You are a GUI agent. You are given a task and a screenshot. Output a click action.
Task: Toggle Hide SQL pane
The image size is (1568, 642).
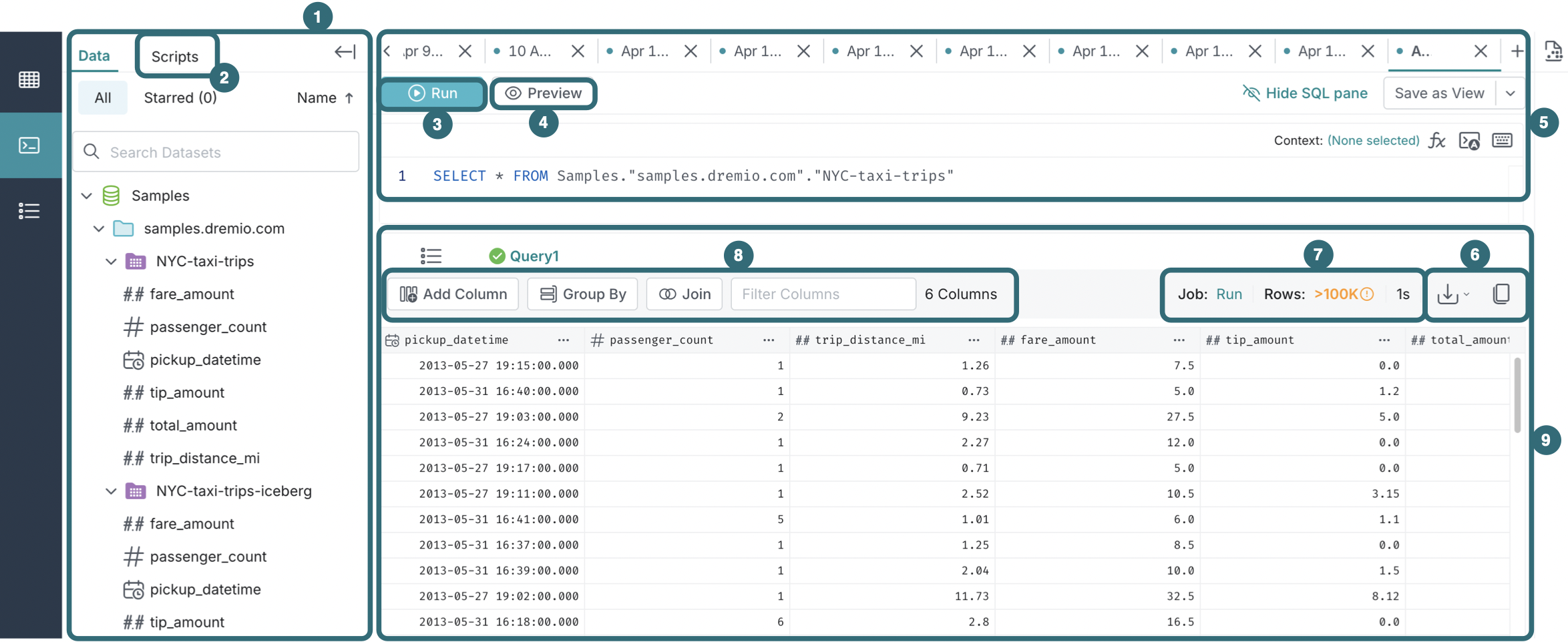[1304, 93]
